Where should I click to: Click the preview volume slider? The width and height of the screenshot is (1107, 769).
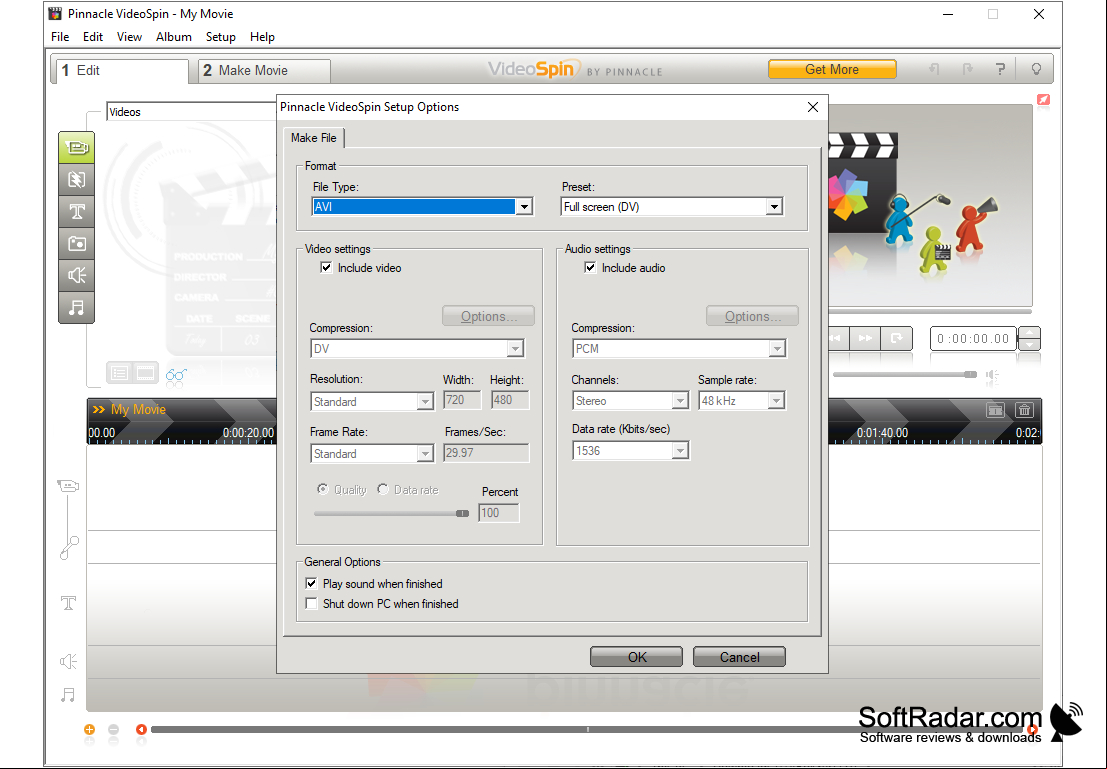tap(905, 374)
